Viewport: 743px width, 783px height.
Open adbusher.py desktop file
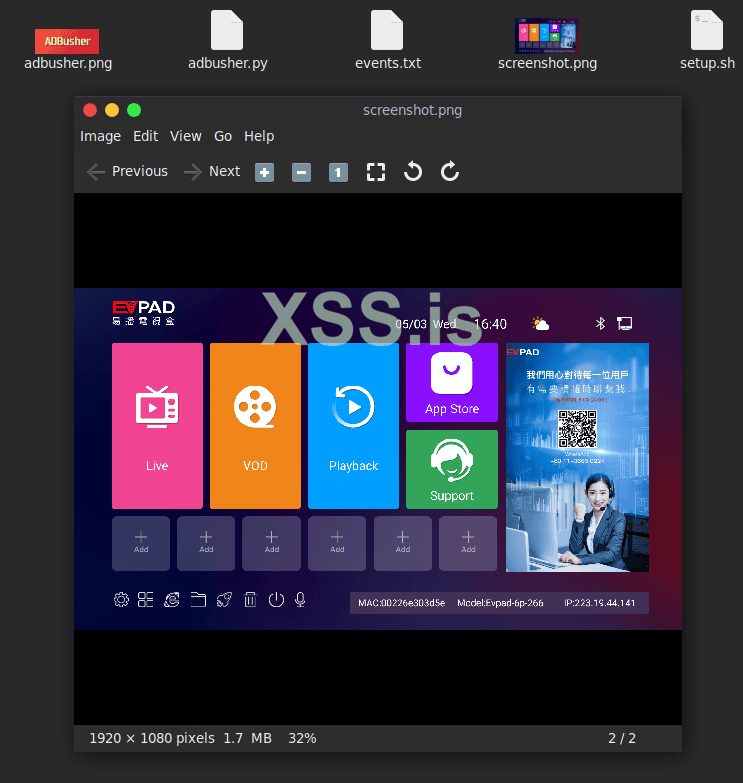pos(227,41)
